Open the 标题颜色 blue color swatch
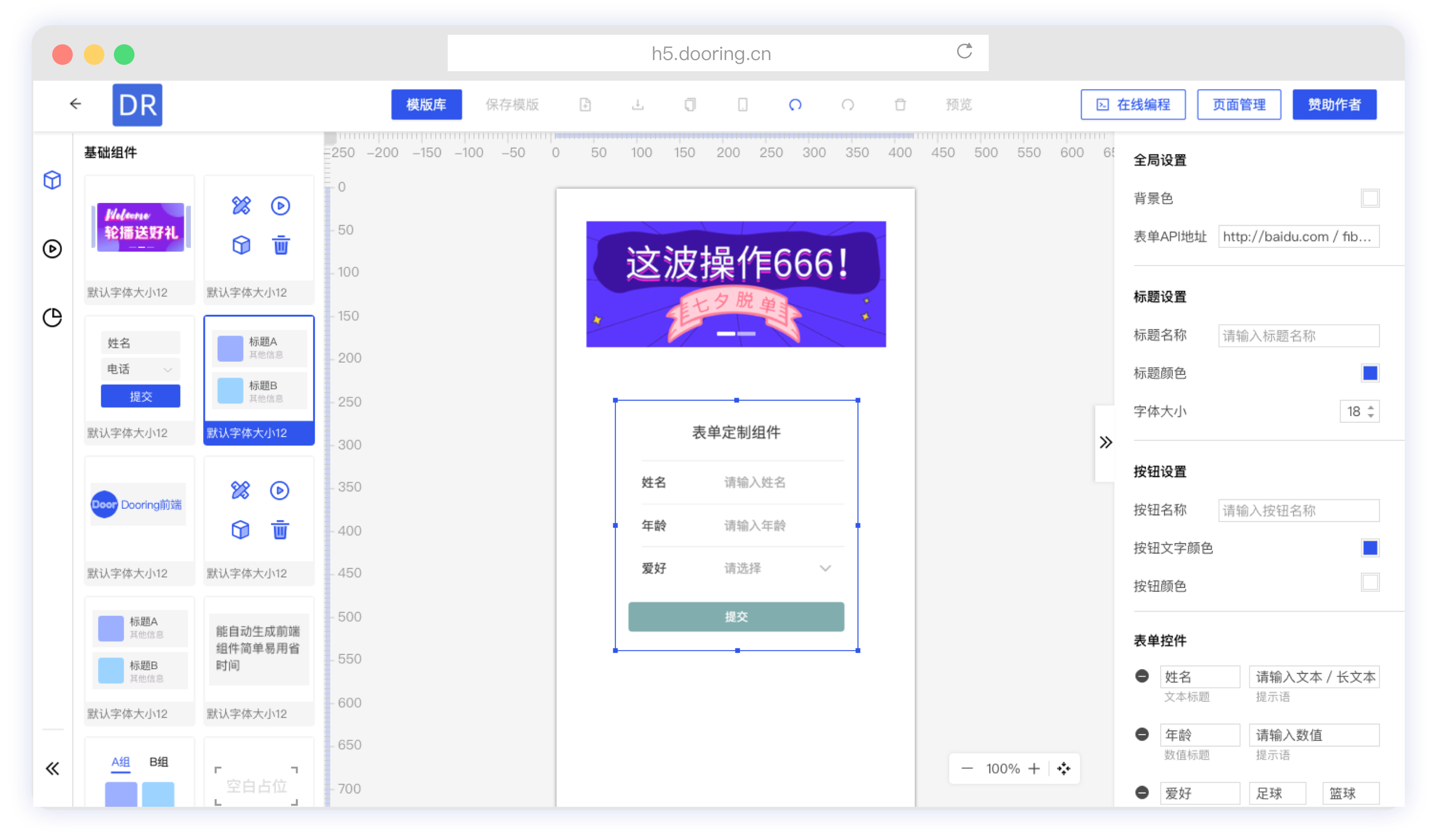The image size is (1438, 840). [x=1370, y=373]
